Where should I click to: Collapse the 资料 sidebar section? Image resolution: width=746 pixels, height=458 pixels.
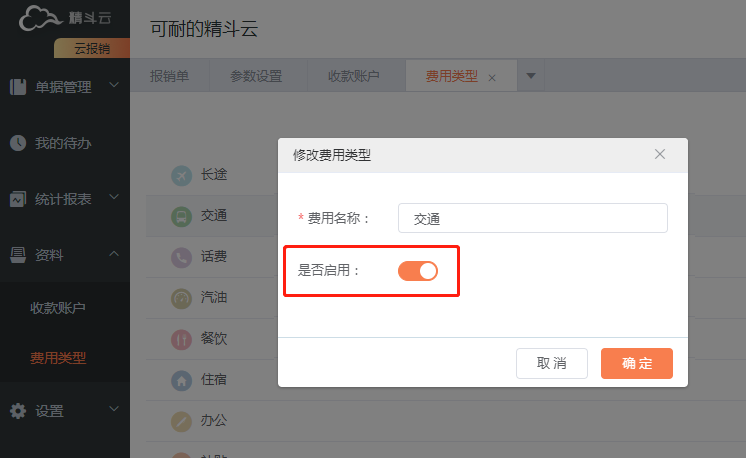(64, 255)
